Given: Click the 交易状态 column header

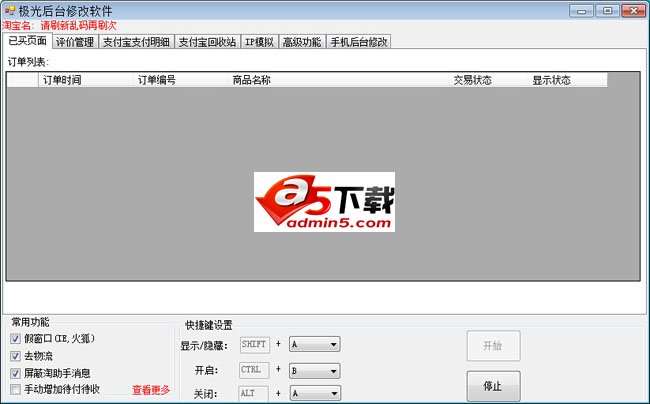Looking at the screenshot, I should [488, 80].
